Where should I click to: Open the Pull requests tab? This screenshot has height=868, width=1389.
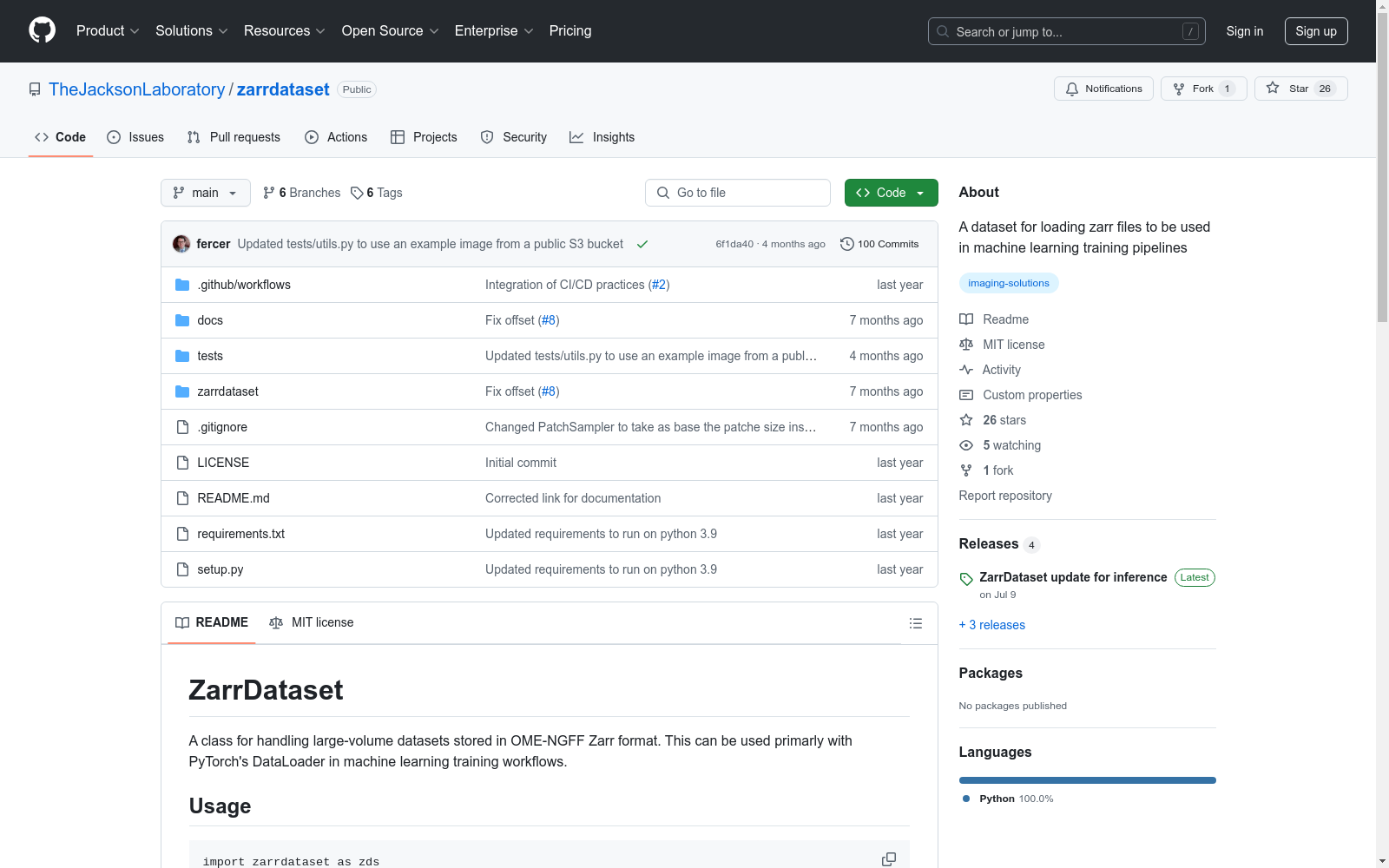pos(234,137)
